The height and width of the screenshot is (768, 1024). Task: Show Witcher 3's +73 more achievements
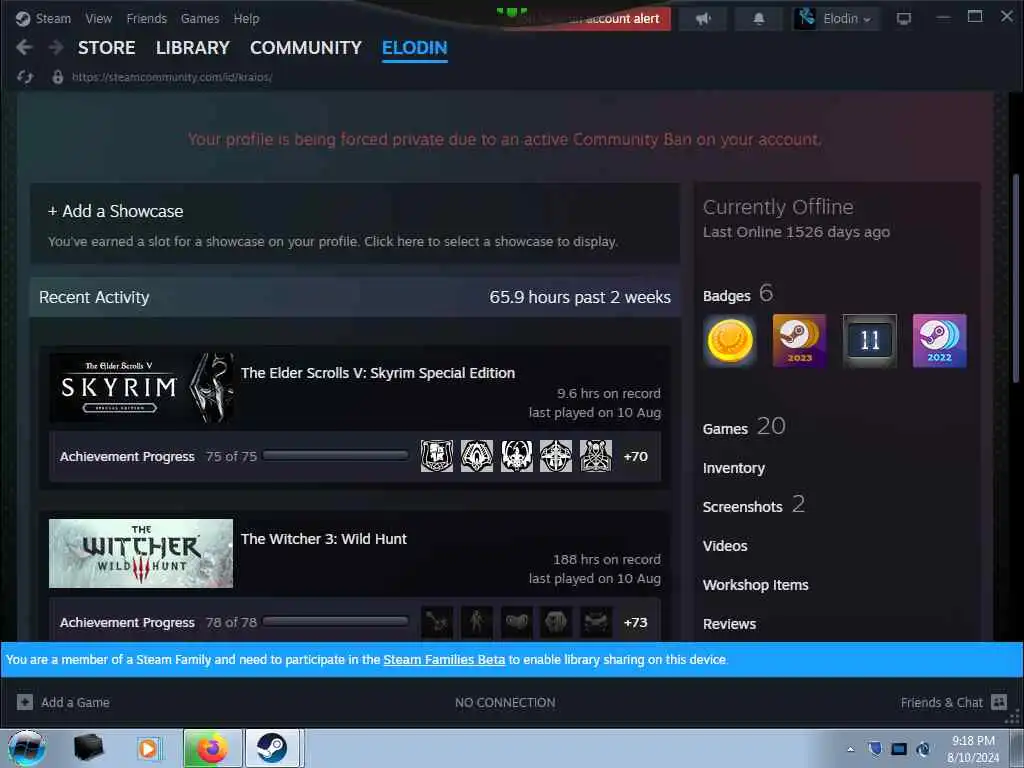(x=635, y=622)
